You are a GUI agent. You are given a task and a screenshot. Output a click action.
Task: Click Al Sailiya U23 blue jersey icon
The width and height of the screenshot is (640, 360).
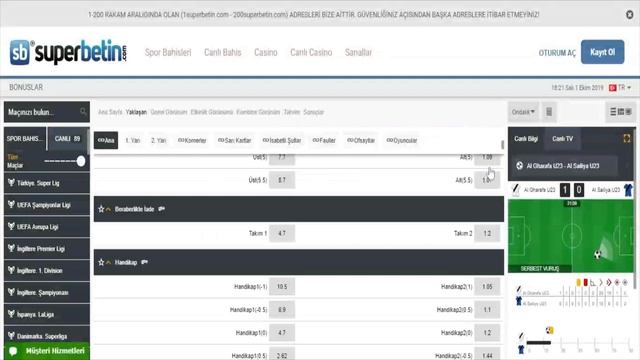point(628,190)
